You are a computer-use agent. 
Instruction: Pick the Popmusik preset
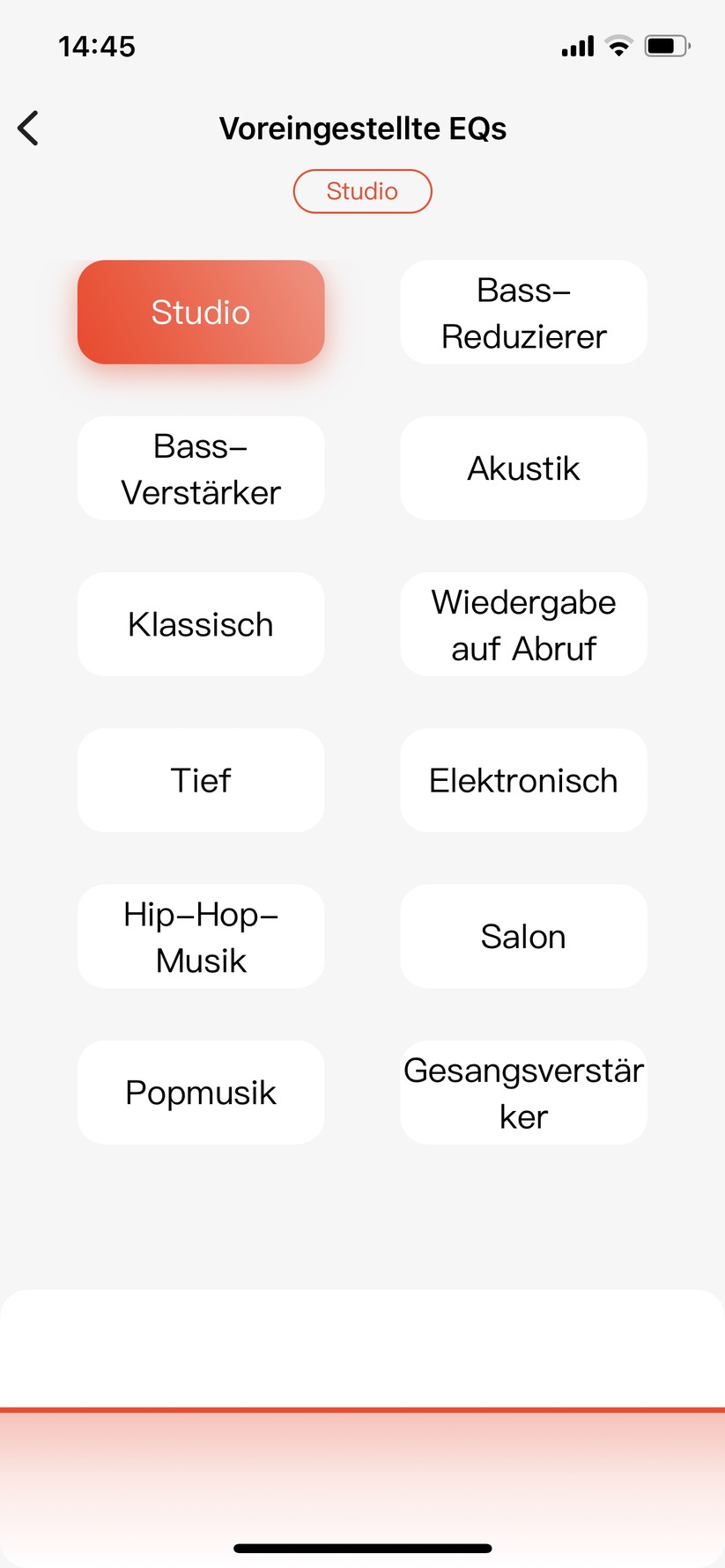(201, 1093)
